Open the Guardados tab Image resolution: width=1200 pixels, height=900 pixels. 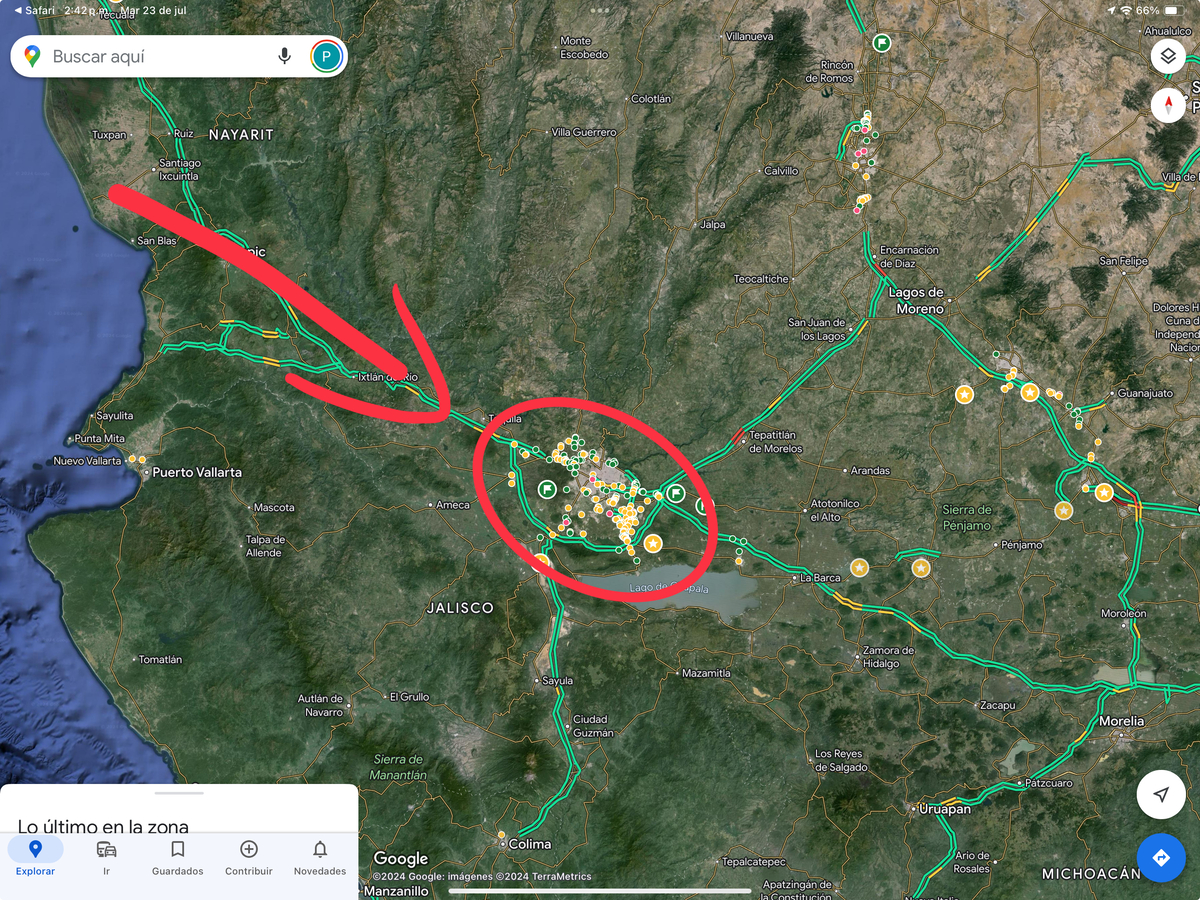[x=177, y=857]
